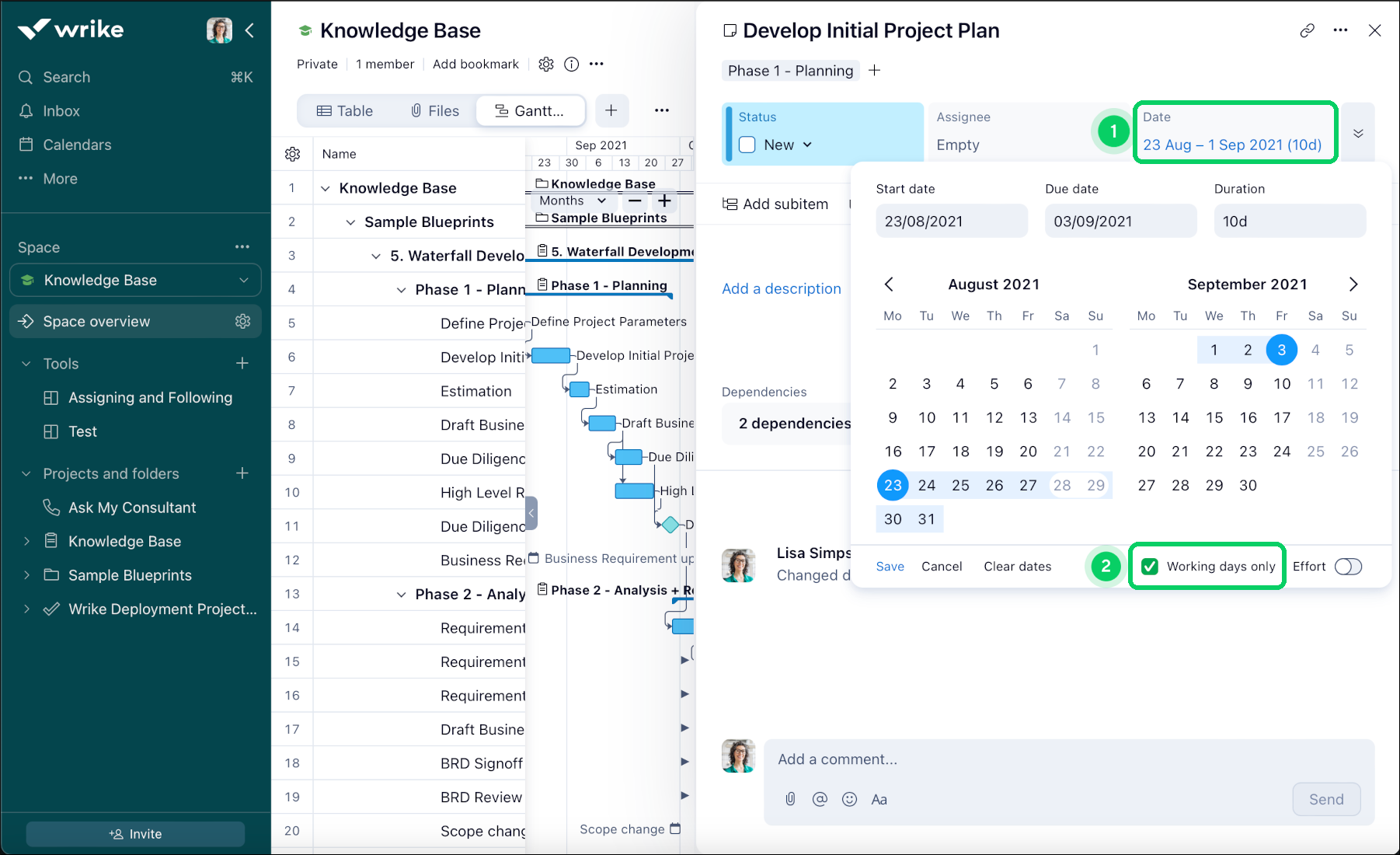Image resolution: width=1400 pixels, height=855 pixels.
Task: Expand Knowledge Base folder in sidebar
Action: (x=26, y=541)
